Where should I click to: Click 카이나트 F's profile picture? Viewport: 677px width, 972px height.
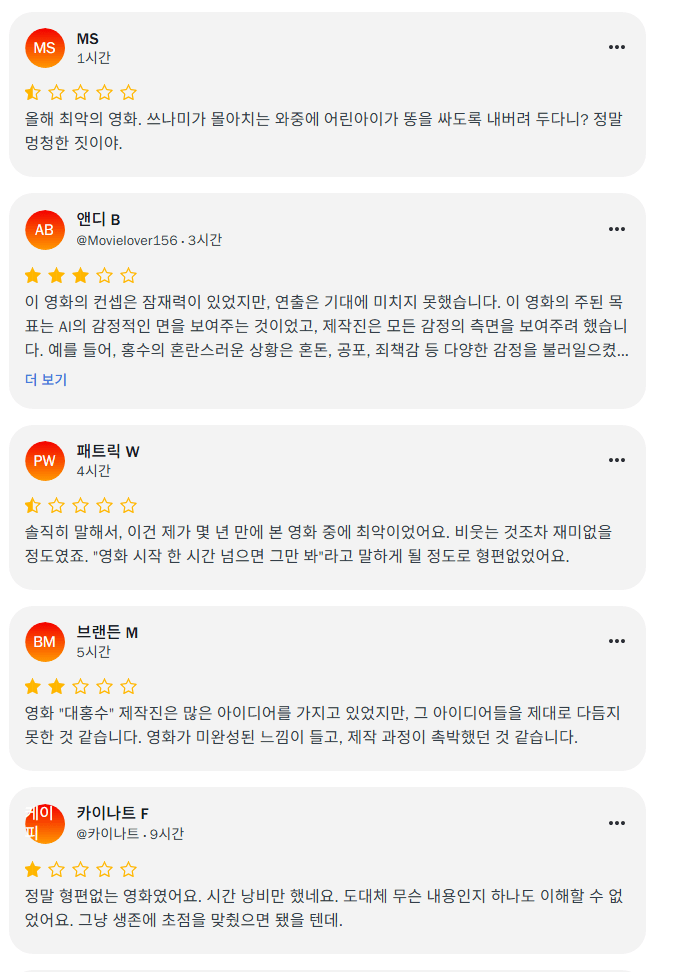coord(44,823)
